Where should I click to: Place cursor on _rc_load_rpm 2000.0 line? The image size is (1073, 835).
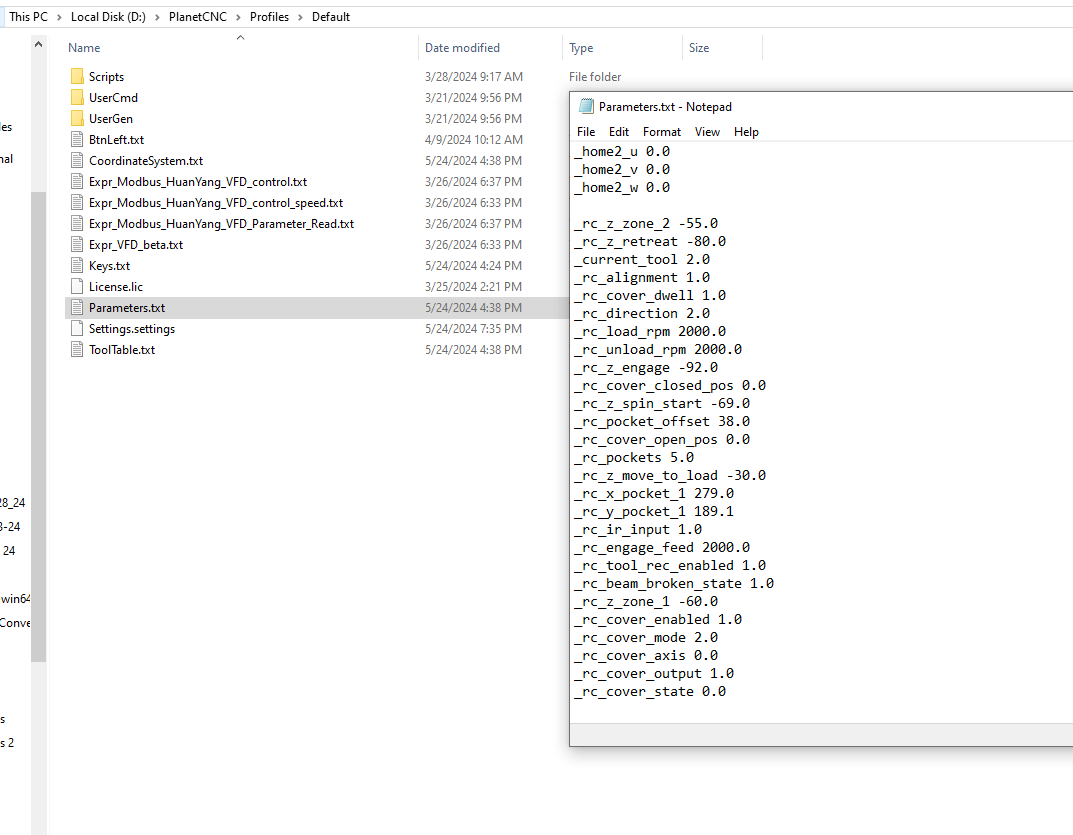pyautogui.click(x=650, y=331)
